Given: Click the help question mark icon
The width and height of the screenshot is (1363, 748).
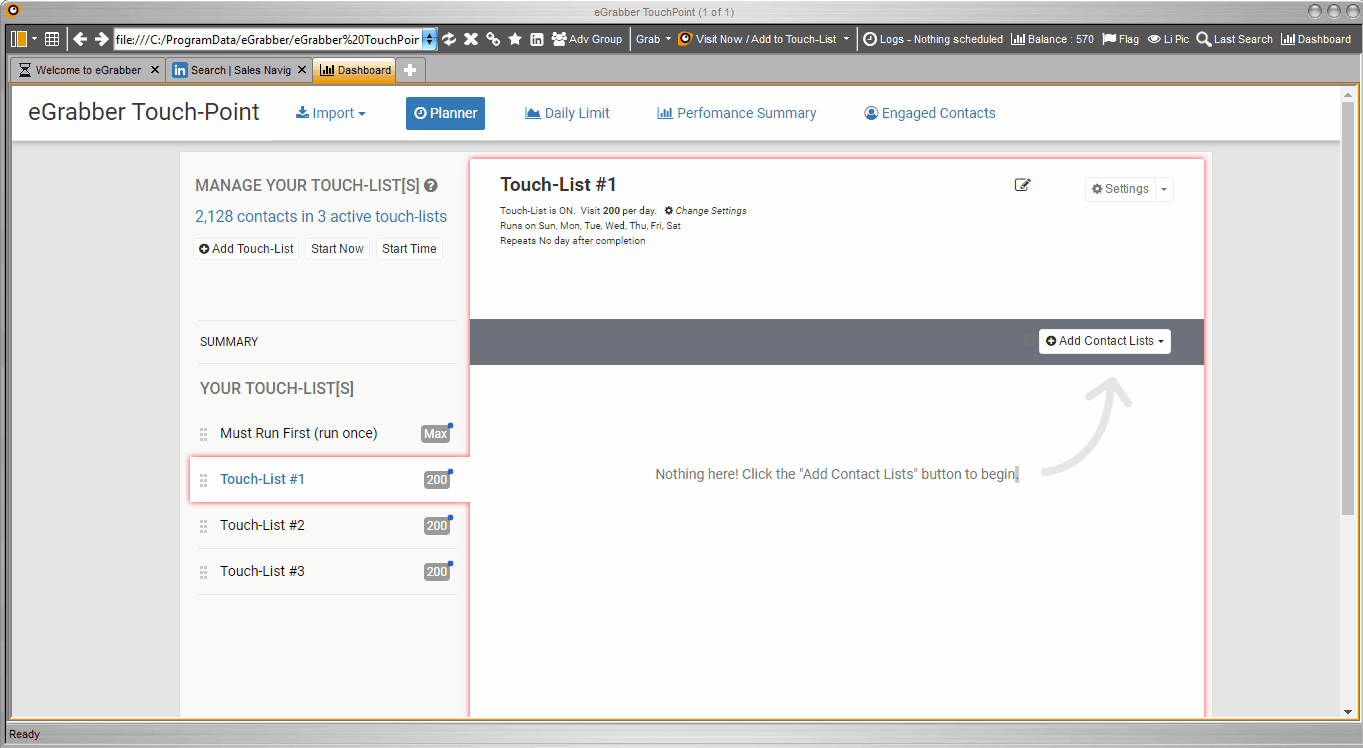Looking at the screenshot, I should [431, 185].
